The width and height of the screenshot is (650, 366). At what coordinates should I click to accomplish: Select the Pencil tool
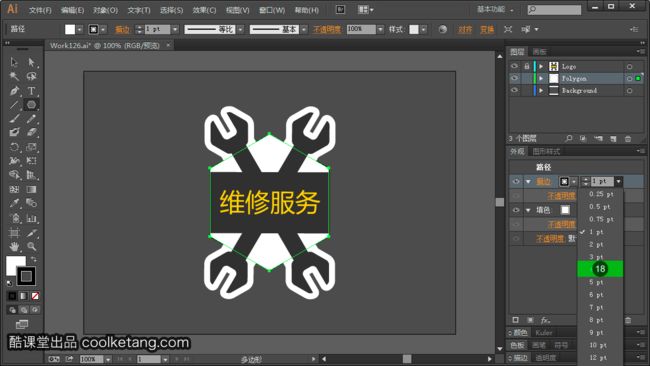pos(32,119)
